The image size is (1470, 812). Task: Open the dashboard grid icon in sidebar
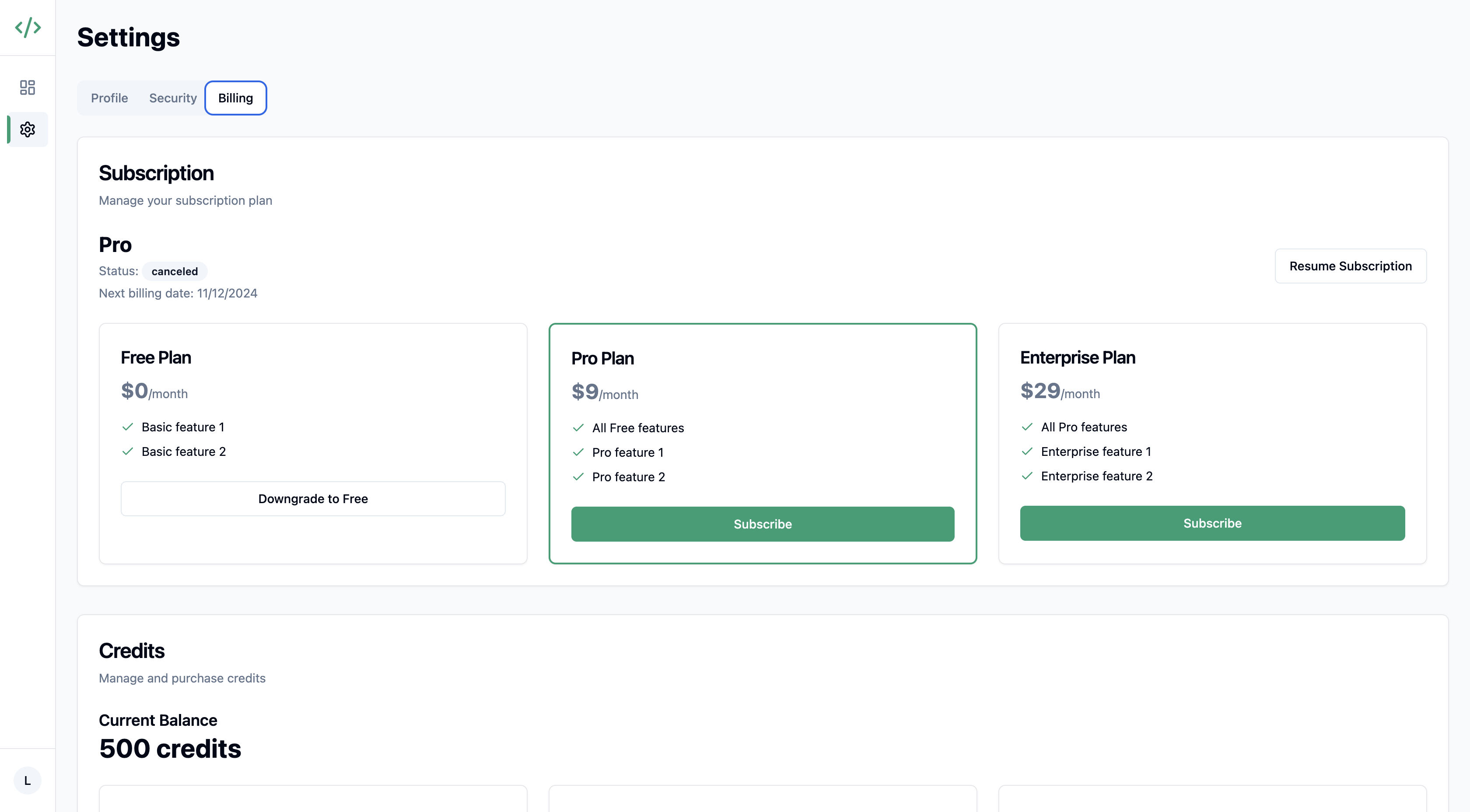28,87
